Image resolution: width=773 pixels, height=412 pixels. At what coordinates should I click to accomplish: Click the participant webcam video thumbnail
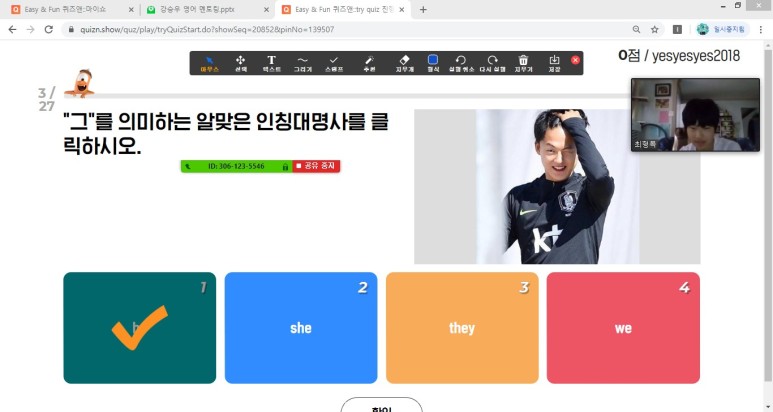[695, 114]
